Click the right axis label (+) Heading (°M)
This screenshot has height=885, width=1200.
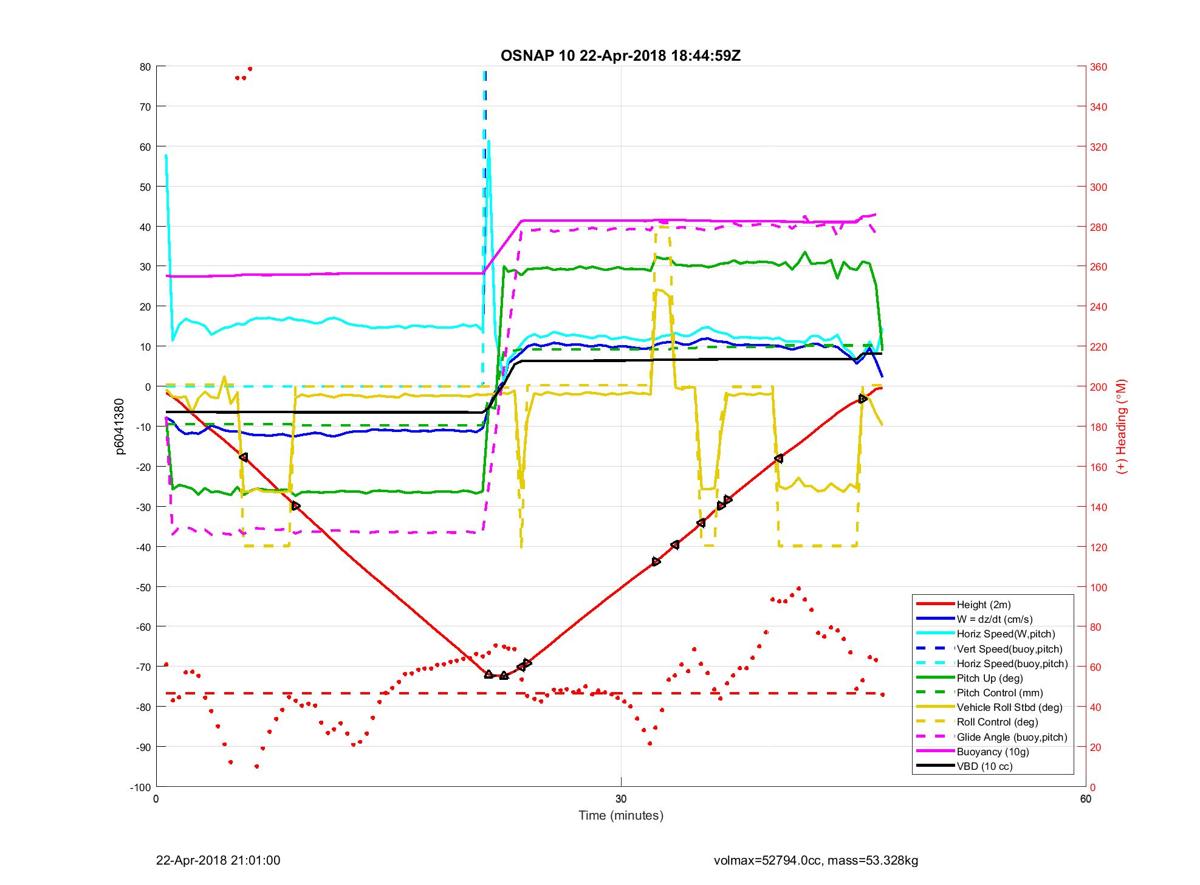click(1122, 427)
